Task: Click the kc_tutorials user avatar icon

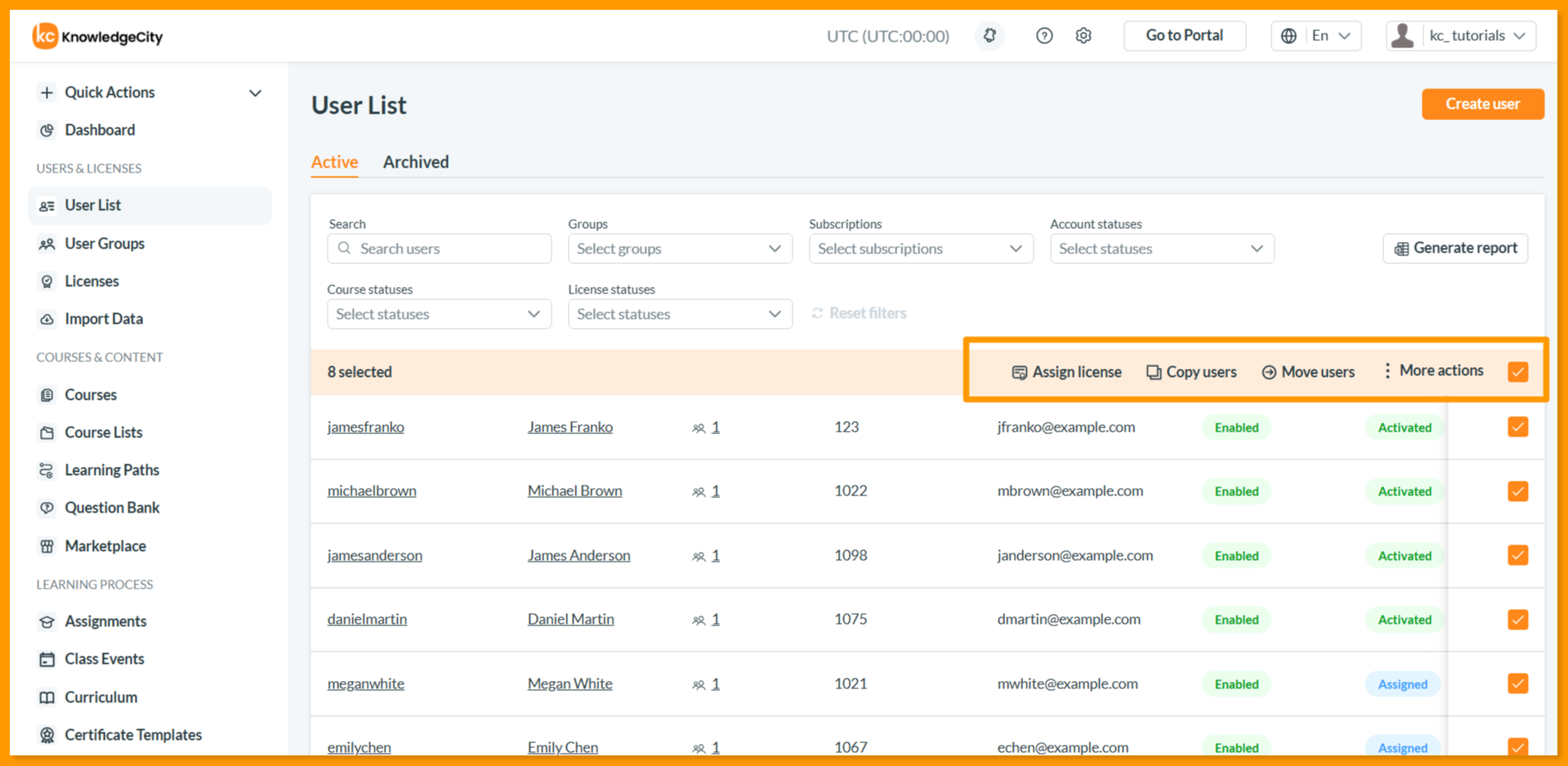Action: [1403, 36]
